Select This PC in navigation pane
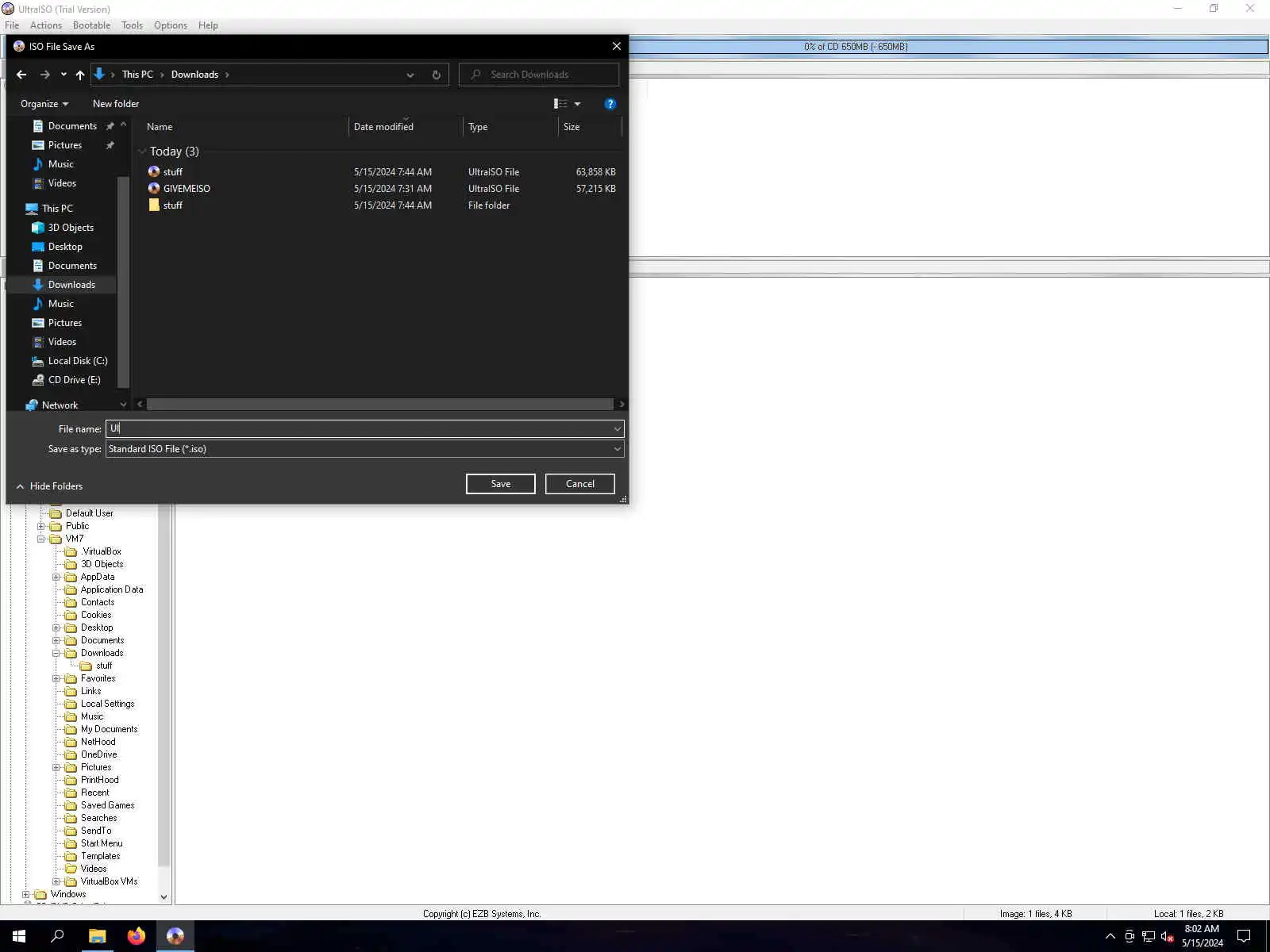Screen dimensions: 1270x952 57,209
